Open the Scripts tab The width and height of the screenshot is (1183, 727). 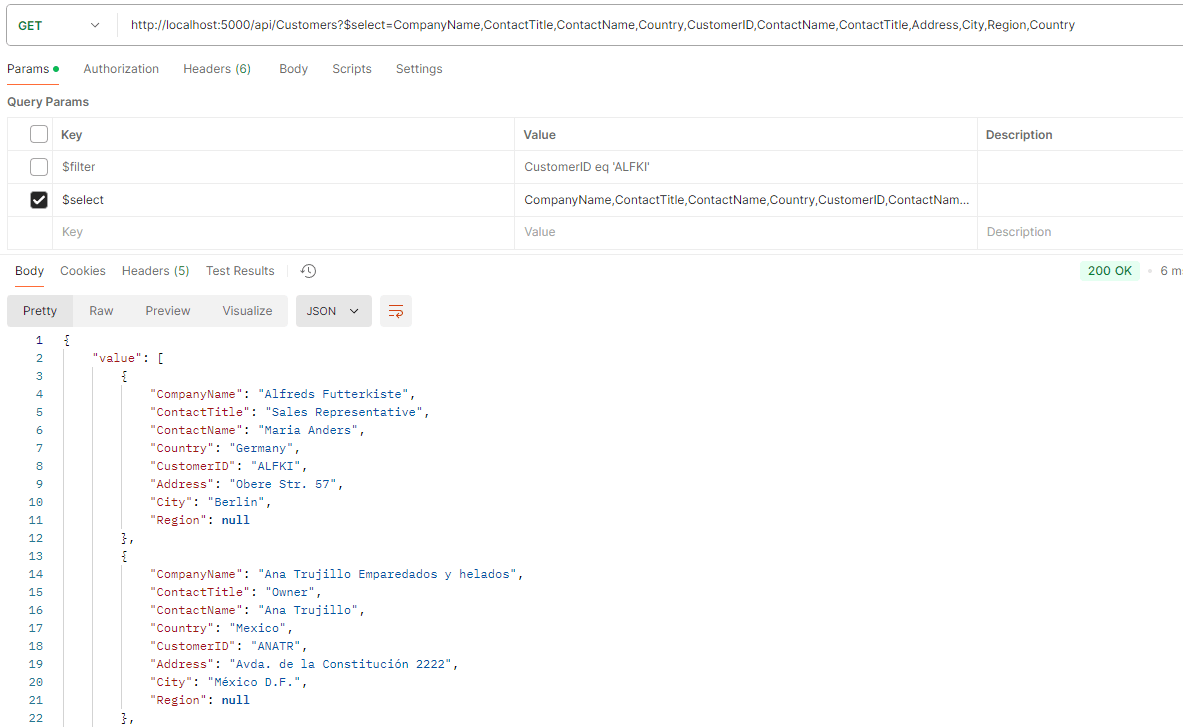click(352, 69)
